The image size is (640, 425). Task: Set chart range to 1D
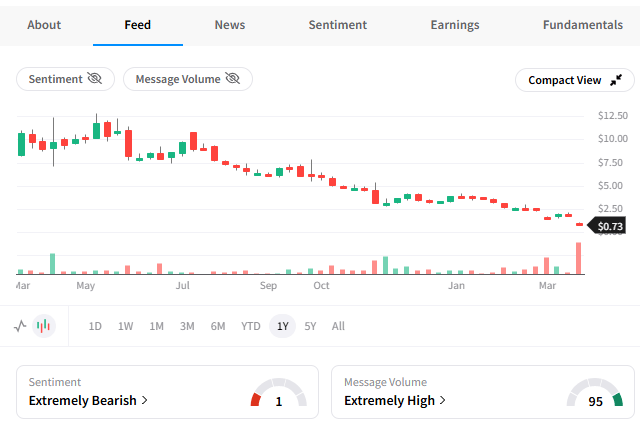(95, 326)
